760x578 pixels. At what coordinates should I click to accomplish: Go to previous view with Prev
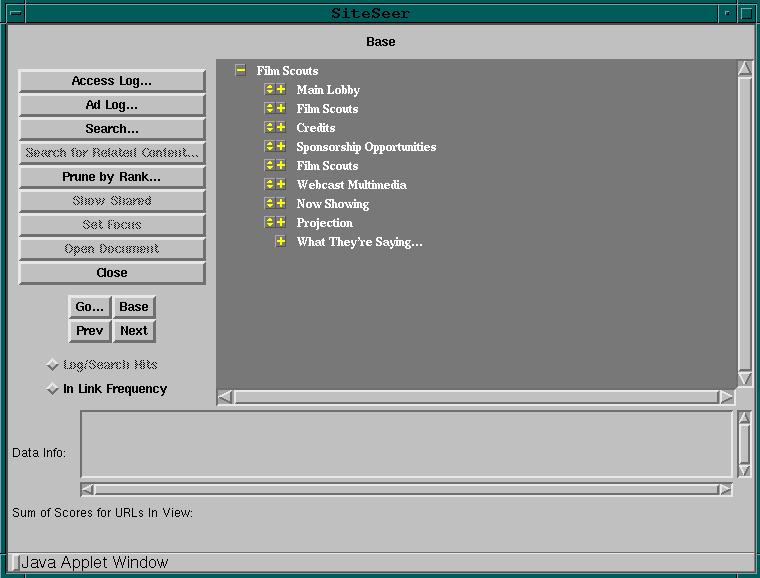coord(90,331)
